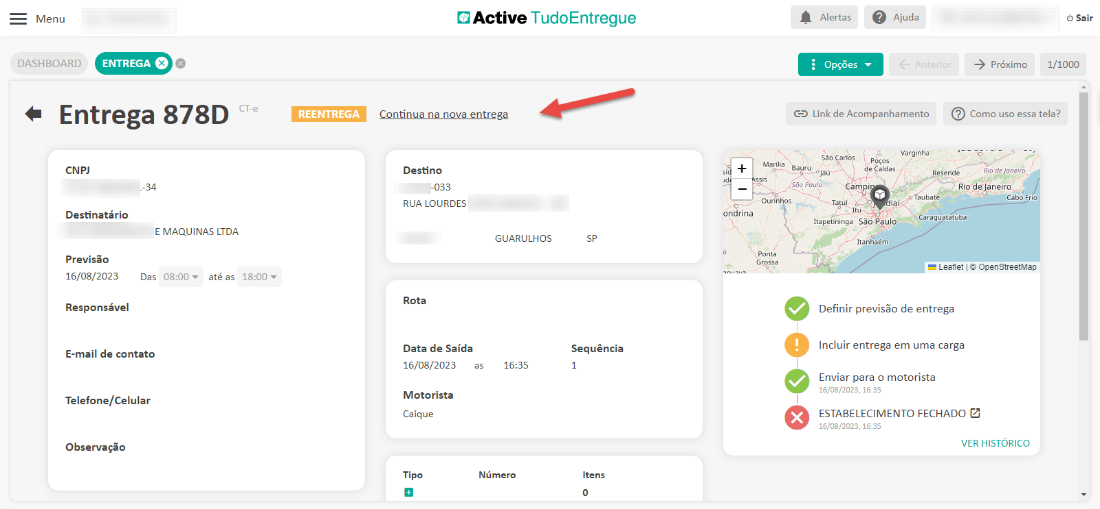Viewport: 1100px width, 509px height.
Task: Click the Active TudoEntregue logo
Action: pyautogui.click(x=546, y=18)
